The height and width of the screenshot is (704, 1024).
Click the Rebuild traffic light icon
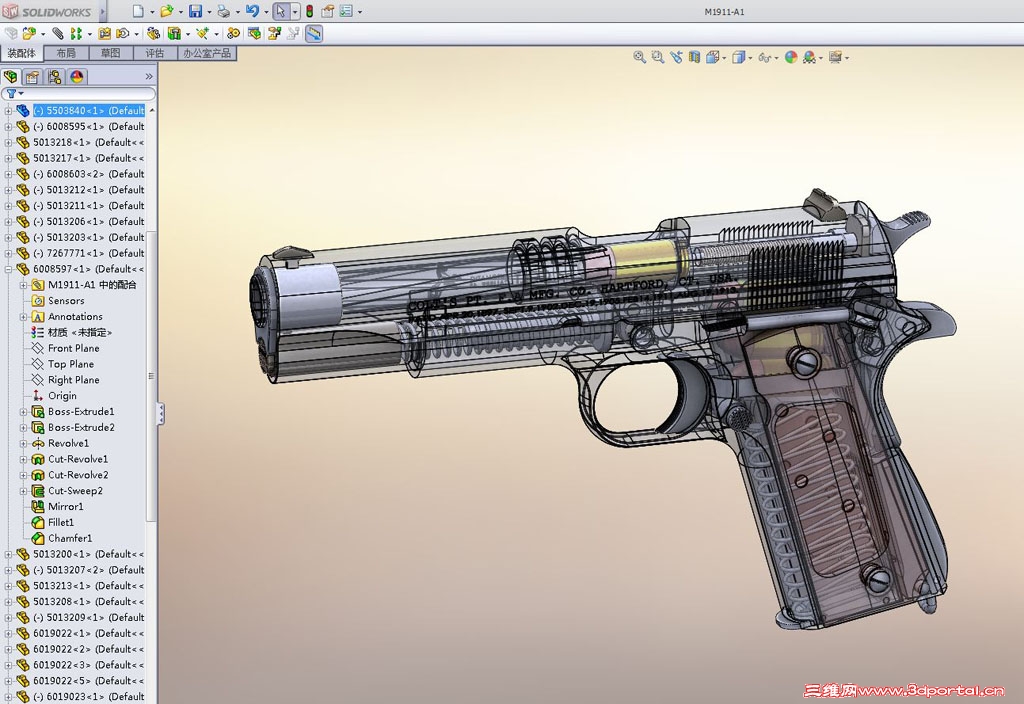tap(310, 11)
